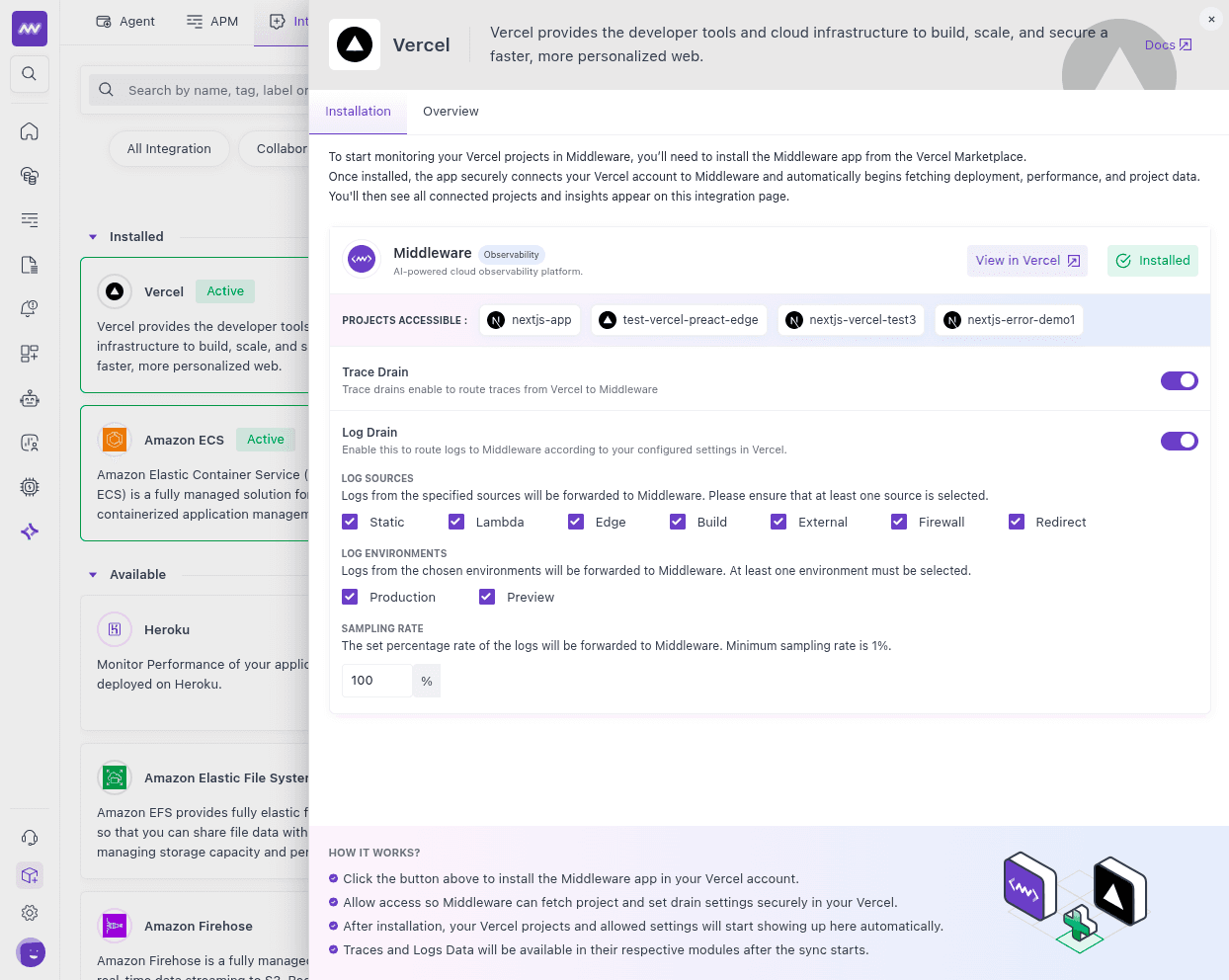Uncheck the Firewall log source

coord(899,521)
